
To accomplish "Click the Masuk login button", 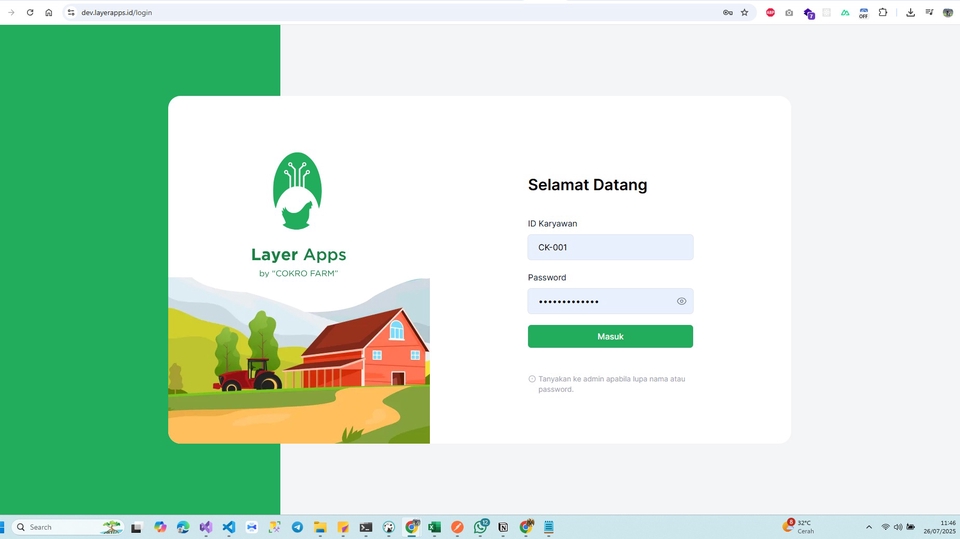I will 610,336.
